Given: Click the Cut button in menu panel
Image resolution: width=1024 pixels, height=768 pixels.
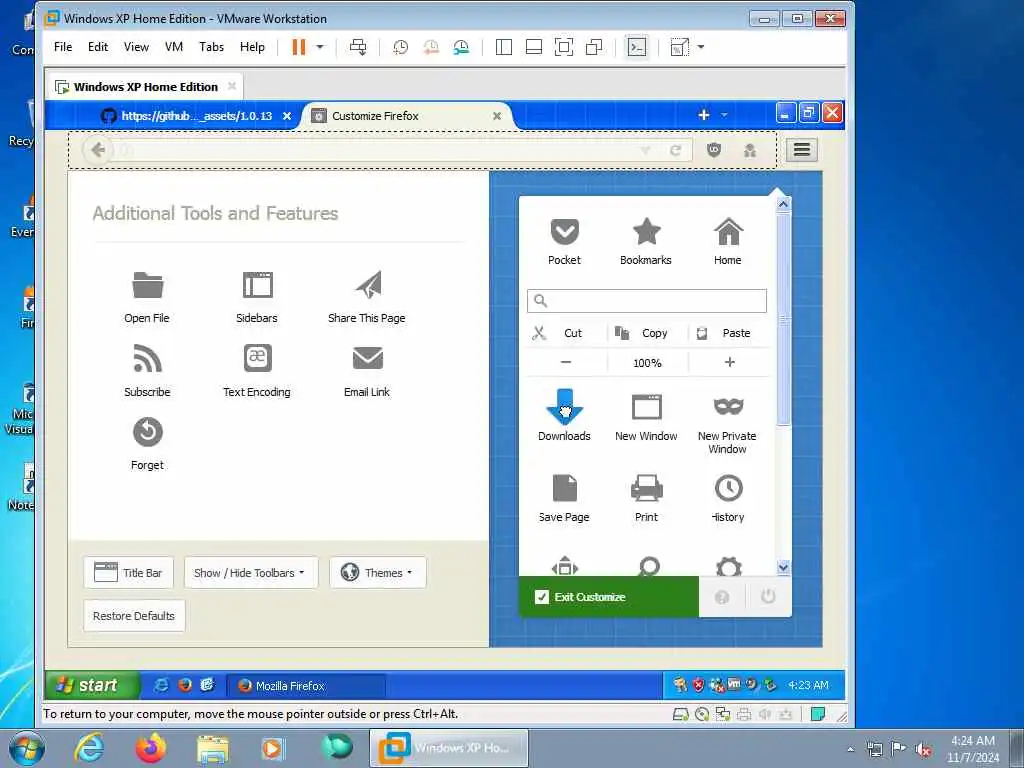Looking at the screenshot, I should pos(566,333).
